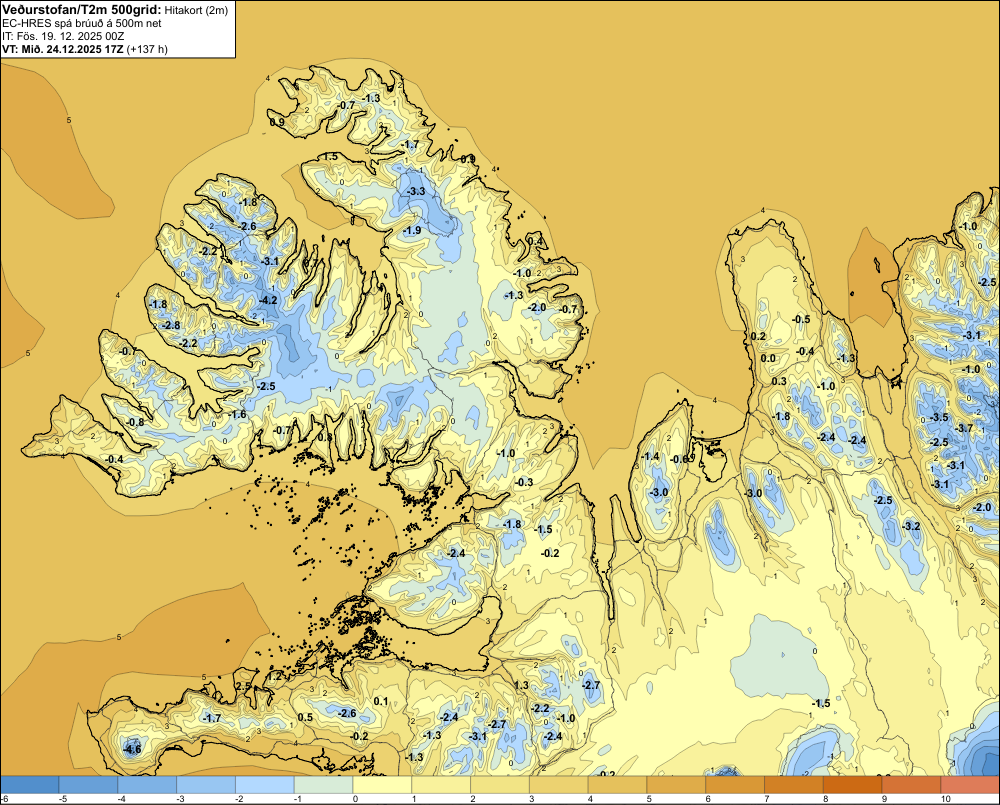Click the '-0.6' temperature value
This screenshot has height=805, width=1000.
[x=680, y=459]
